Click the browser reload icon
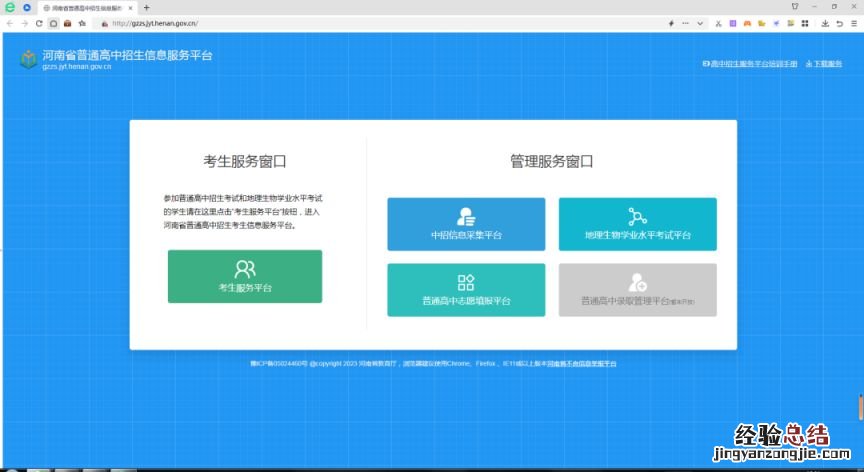The height and width of the screenshot is (472, 864). (39, 23)
